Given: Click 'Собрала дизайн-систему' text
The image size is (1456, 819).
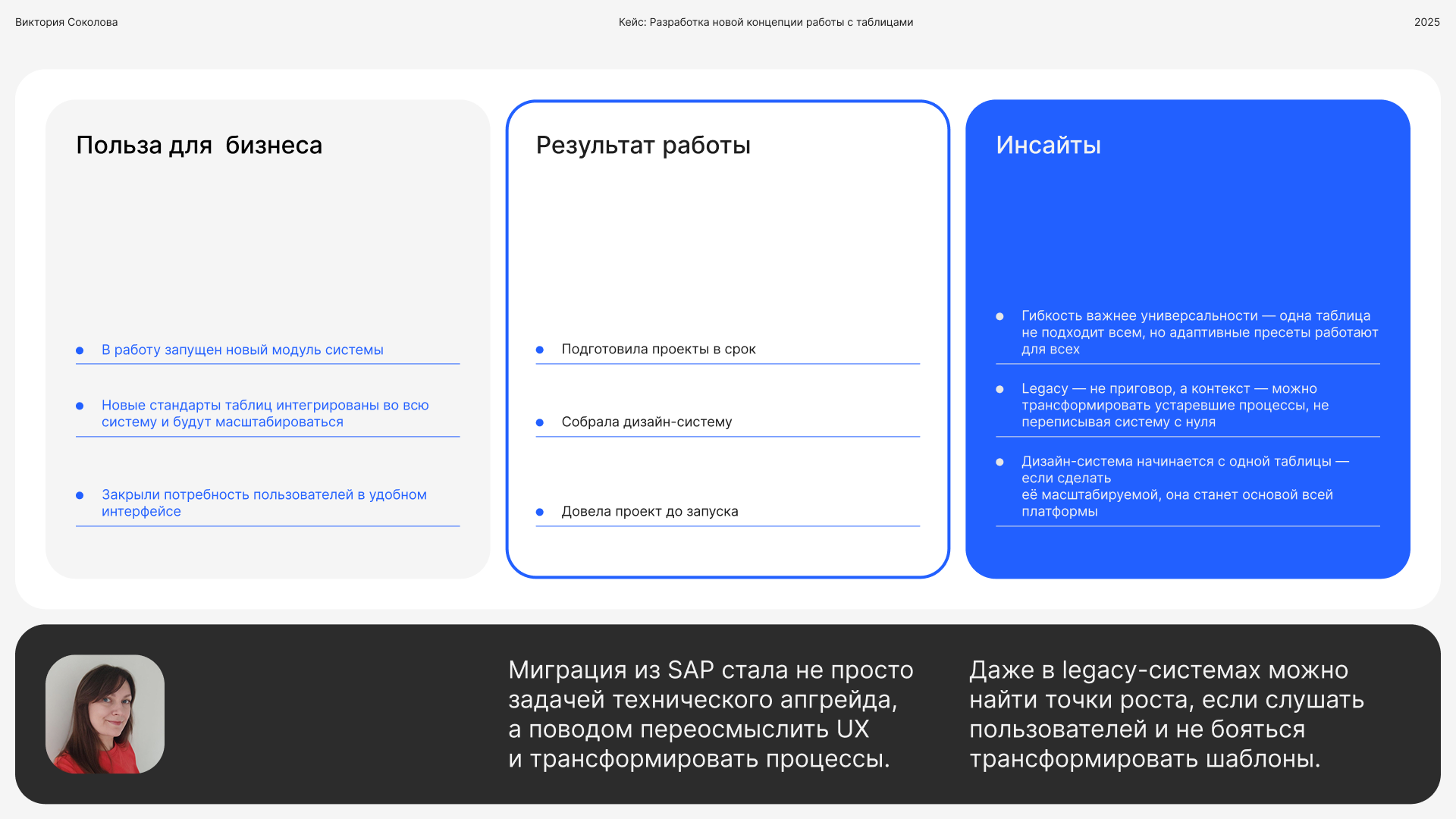Looking at the screenshot, I should point(646,422).
